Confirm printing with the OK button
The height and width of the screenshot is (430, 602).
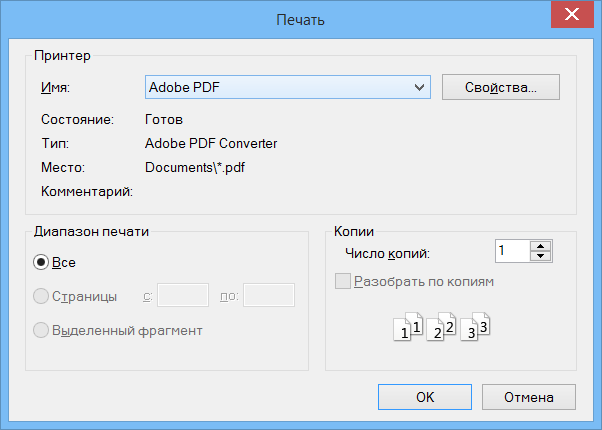[425, 397]
